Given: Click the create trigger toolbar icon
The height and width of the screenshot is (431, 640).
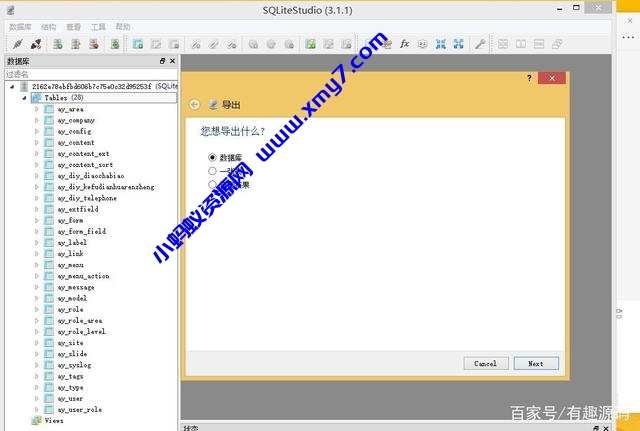Looking at the screenshot, I should (x=253, y=44).
